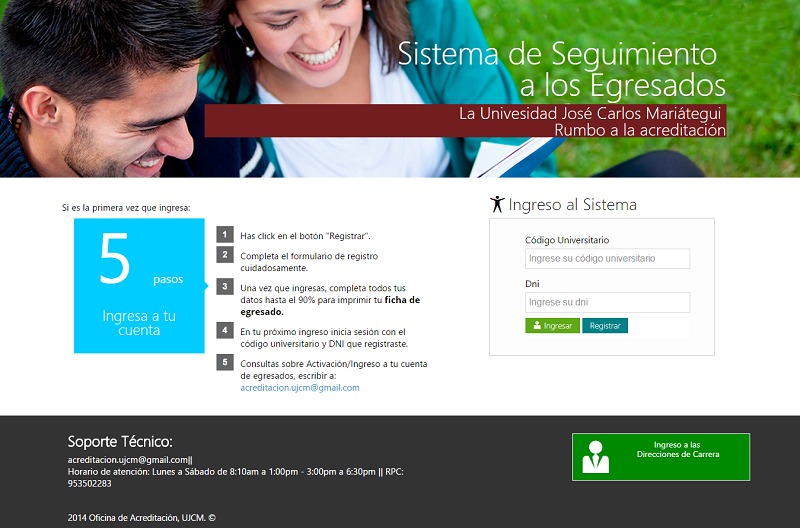Click the person icon beside Ingreso al Sistema
This screenshot has height=528, width=800.
tap(497, 204)
